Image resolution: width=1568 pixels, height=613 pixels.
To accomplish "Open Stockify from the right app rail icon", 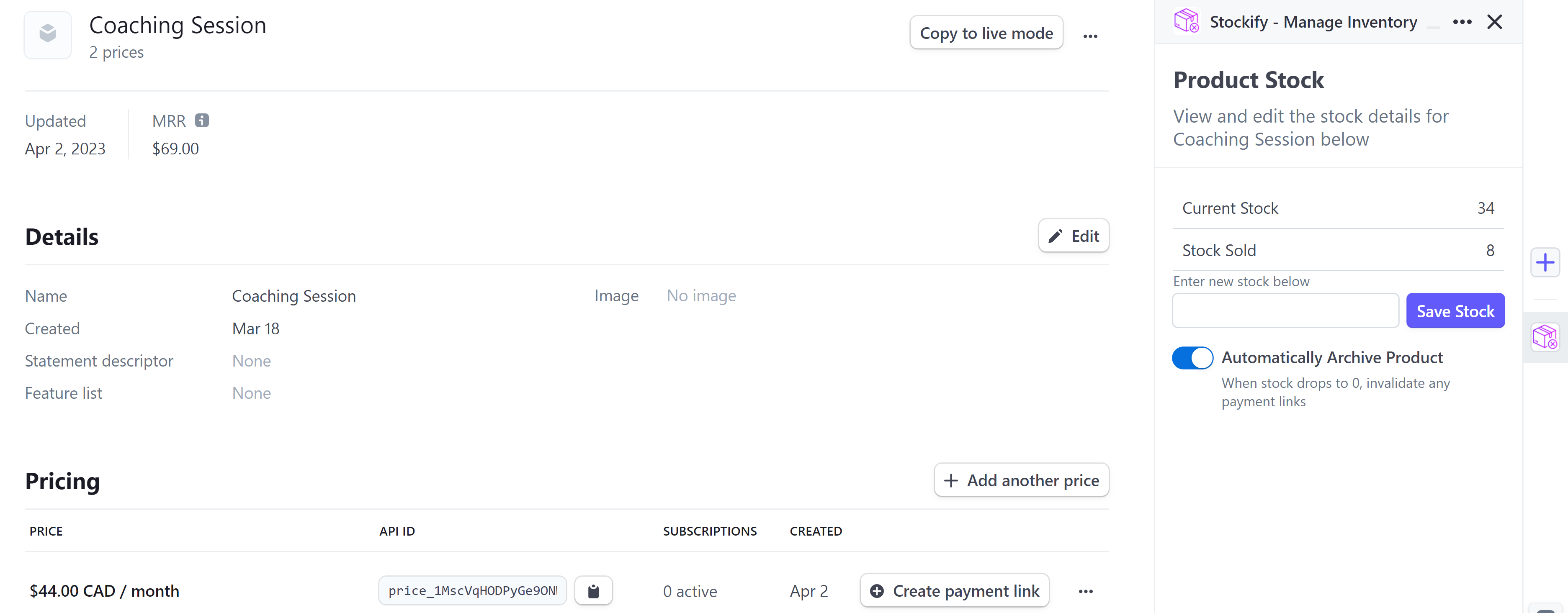I will pyautogui.click(x=1545, y=337).
